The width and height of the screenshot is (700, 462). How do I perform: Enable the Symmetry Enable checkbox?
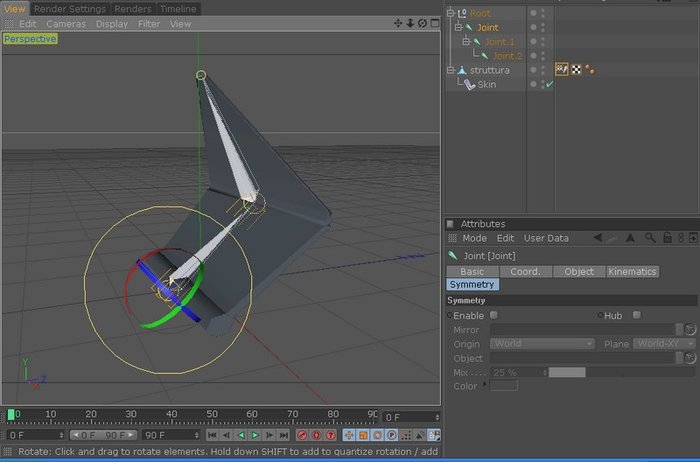[x=494, y=315]
